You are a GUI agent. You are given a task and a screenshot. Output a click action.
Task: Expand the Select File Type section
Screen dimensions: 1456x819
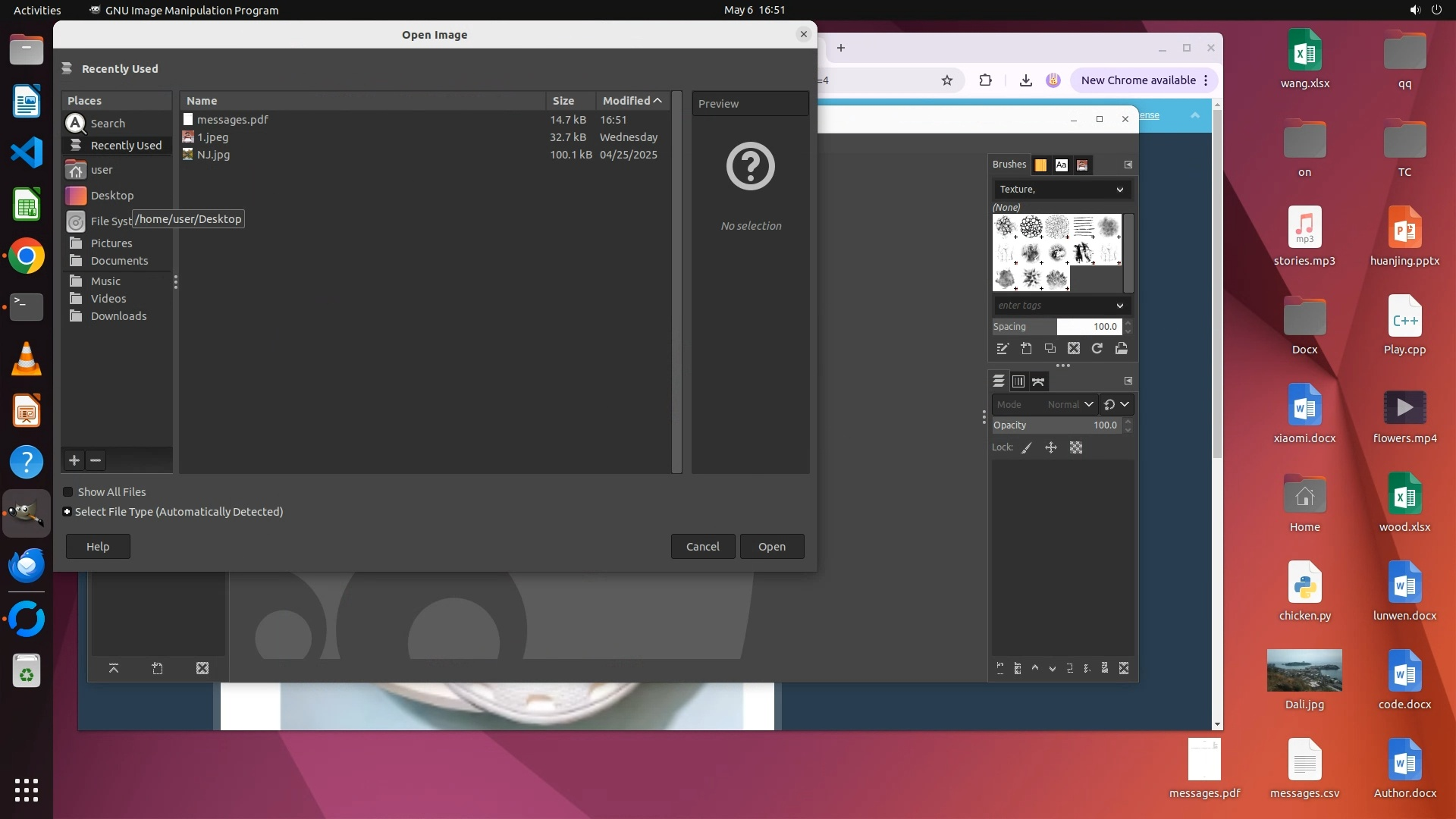67,512
